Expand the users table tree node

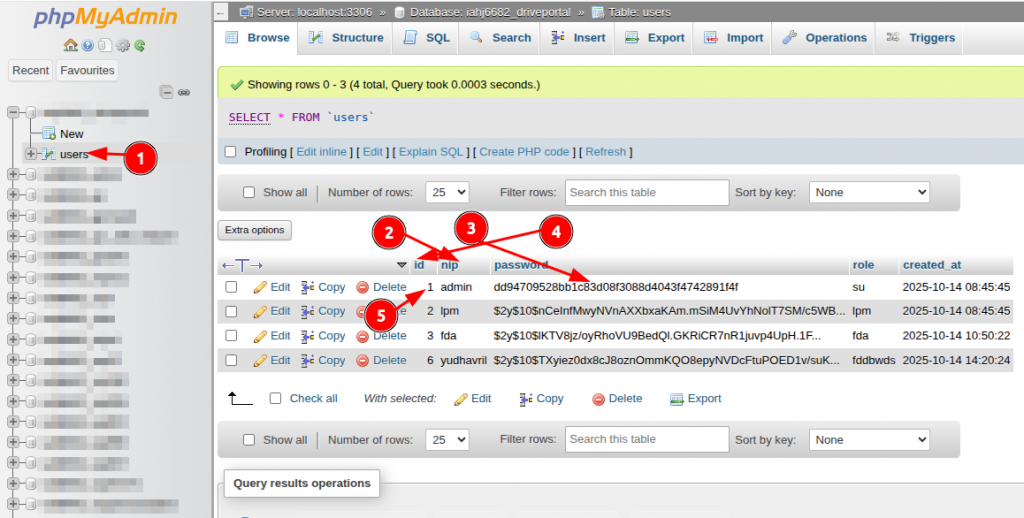pyautogui.click(x=31, y=154)
